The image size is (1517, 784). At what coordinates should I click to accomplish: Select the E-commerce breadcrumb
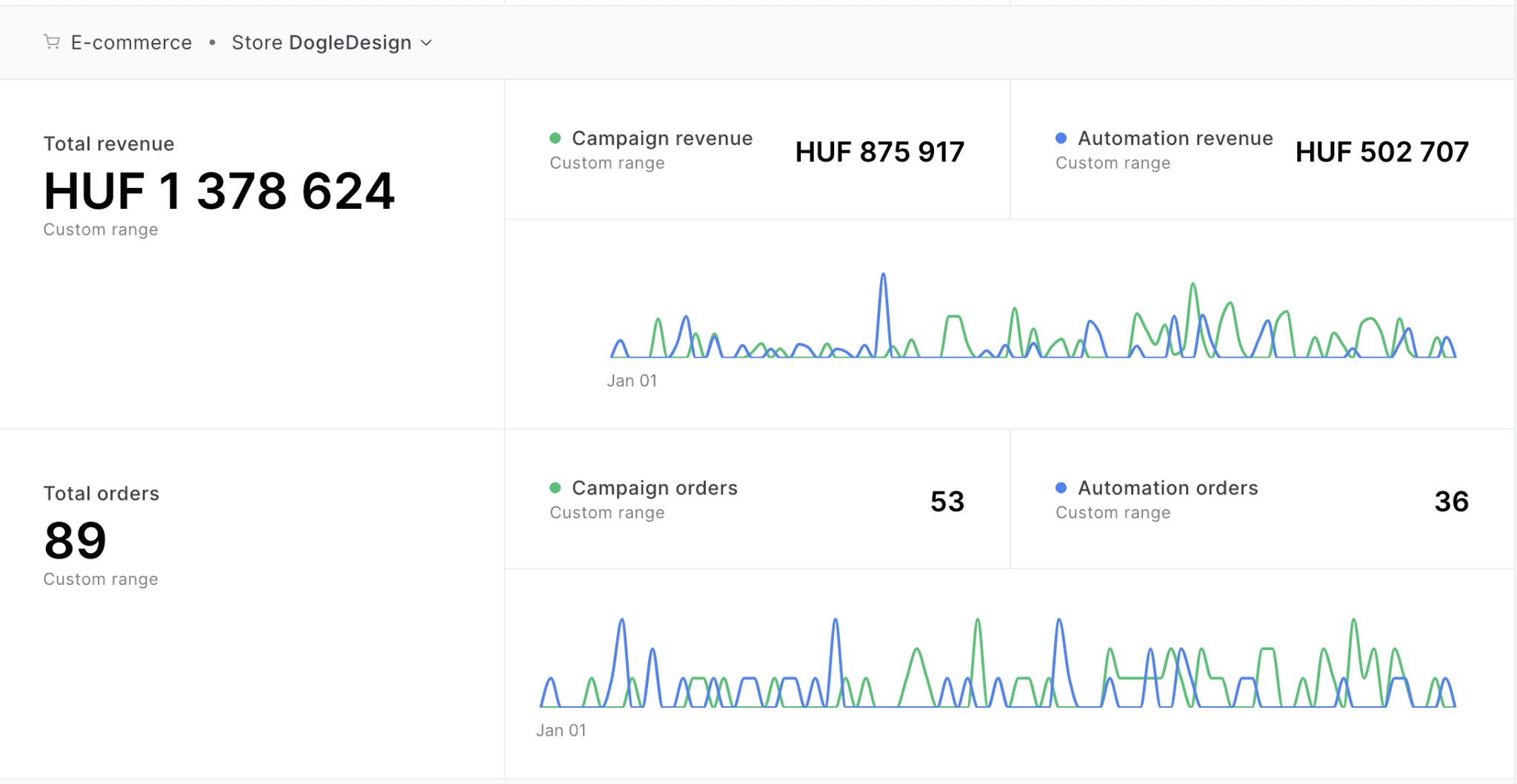131,42
